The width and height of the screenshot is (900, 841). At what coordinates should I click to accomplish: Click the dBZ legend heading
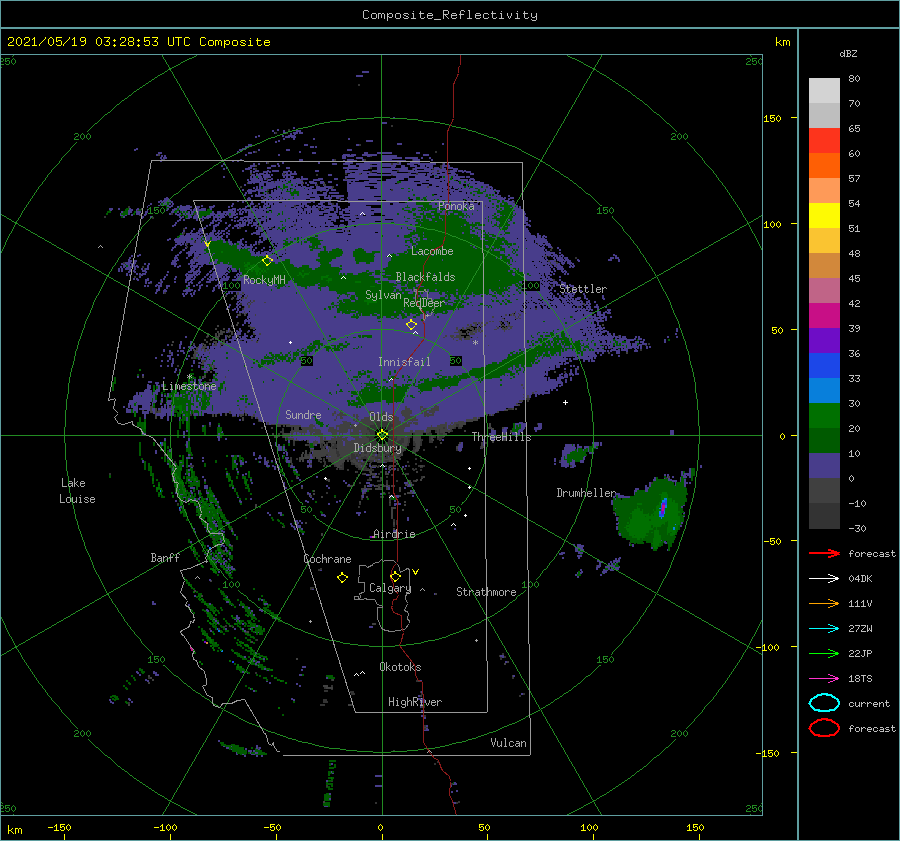(848, 53)
